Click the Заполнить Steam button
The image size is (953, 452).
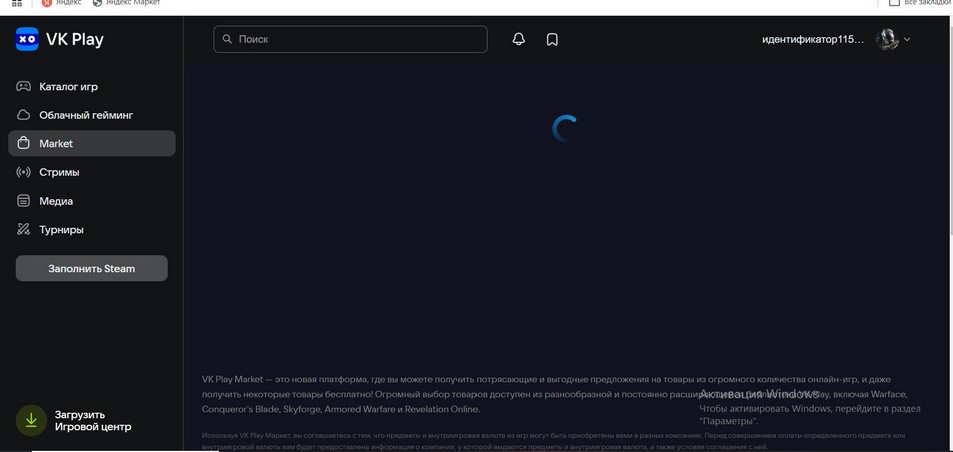coord(92,269)
